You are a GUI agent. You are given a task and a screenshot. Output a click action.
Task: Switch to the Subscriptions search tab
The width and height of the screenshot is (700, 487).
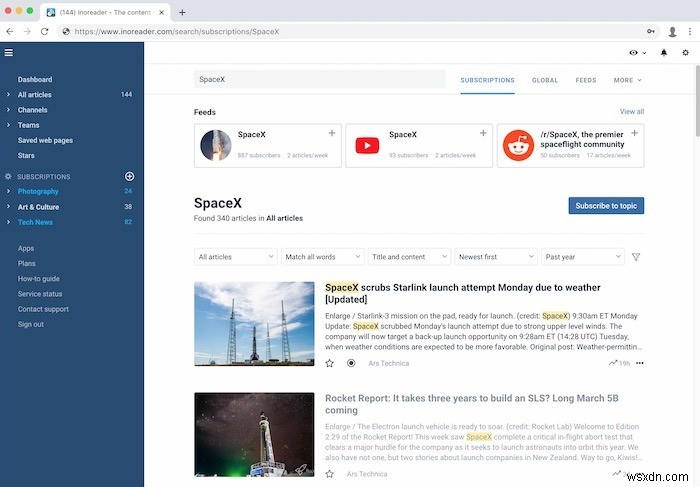point(488,80)
